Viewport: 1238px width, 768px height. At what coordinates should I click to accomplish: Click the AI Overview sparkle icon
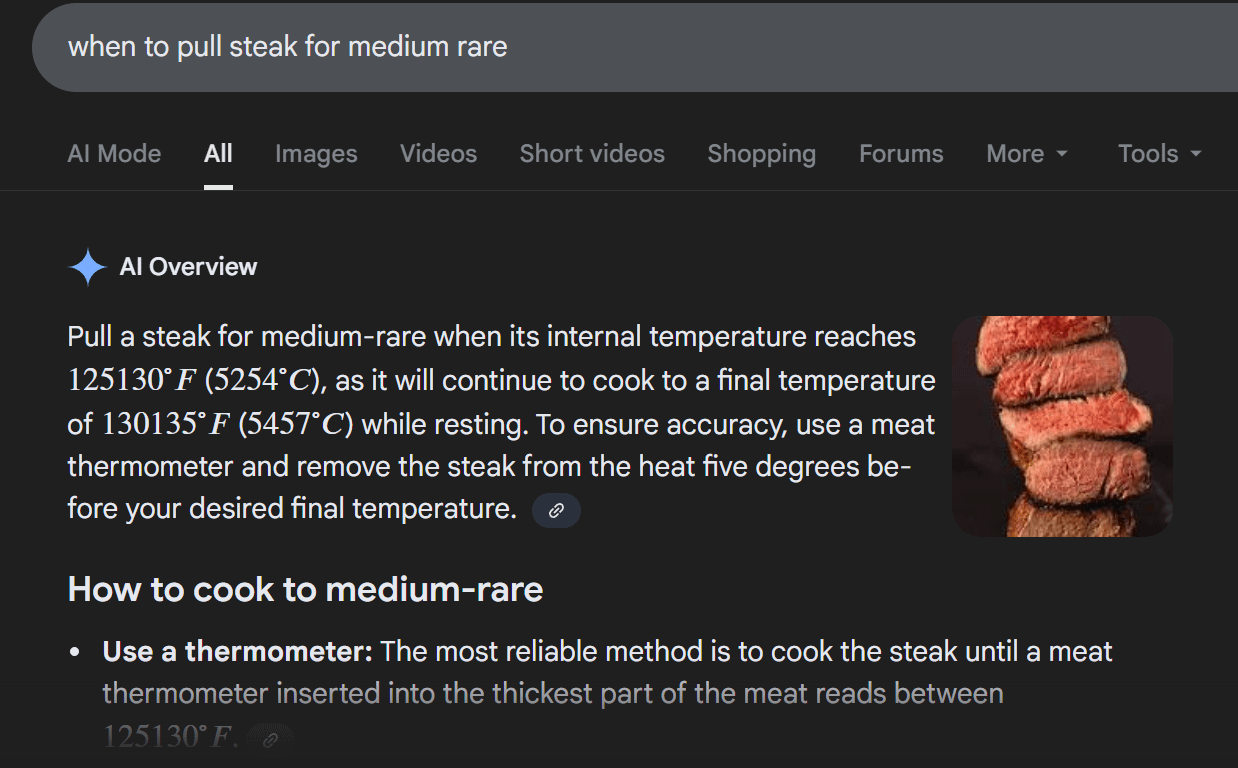coord(87,267)
